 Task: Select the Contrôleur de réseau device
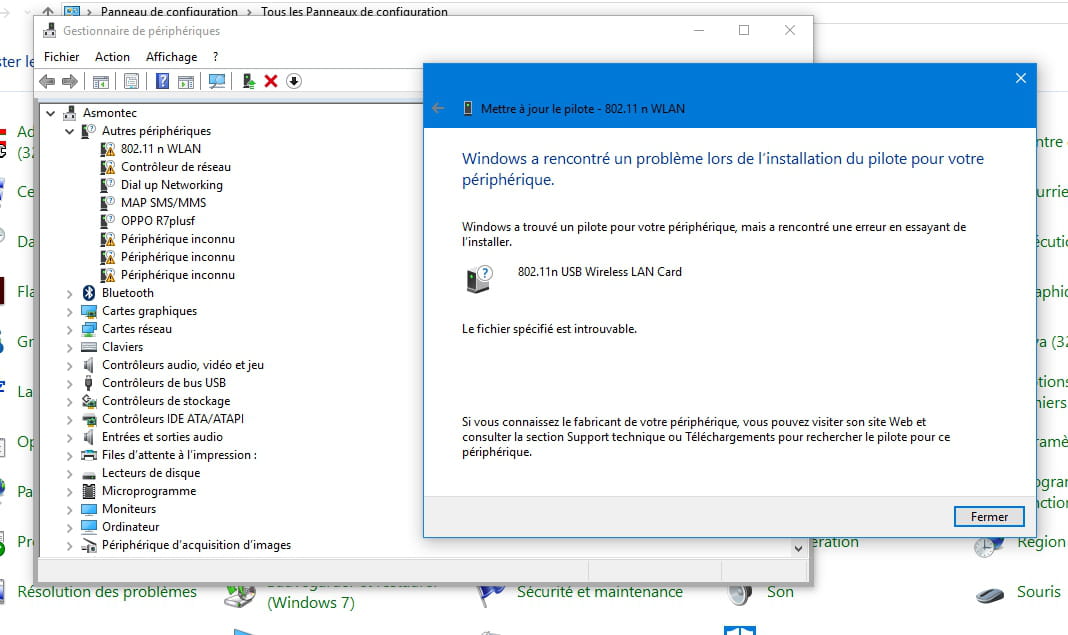pos(176,167)
